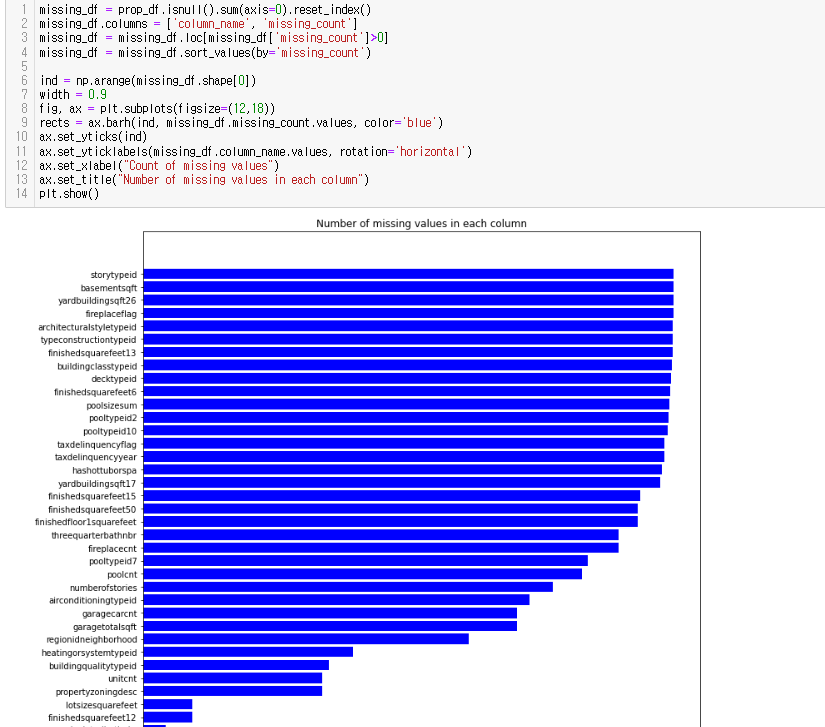Click the 'finishedsquarefeet50' axis label
The height and width of the screenshot is (727, 825).
click(x=92, y=510)
